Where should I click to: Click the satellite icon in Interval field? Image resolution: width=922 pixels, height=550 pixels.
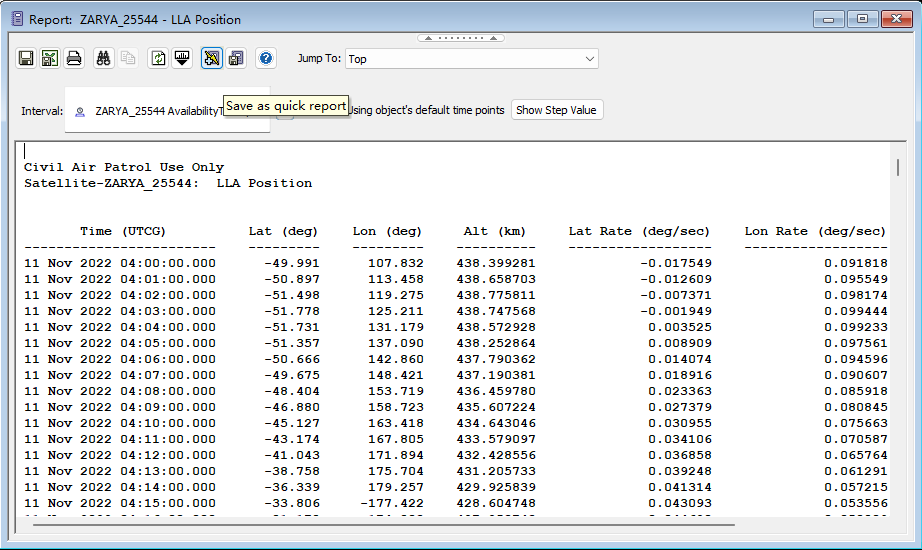(x=80, y=112)
